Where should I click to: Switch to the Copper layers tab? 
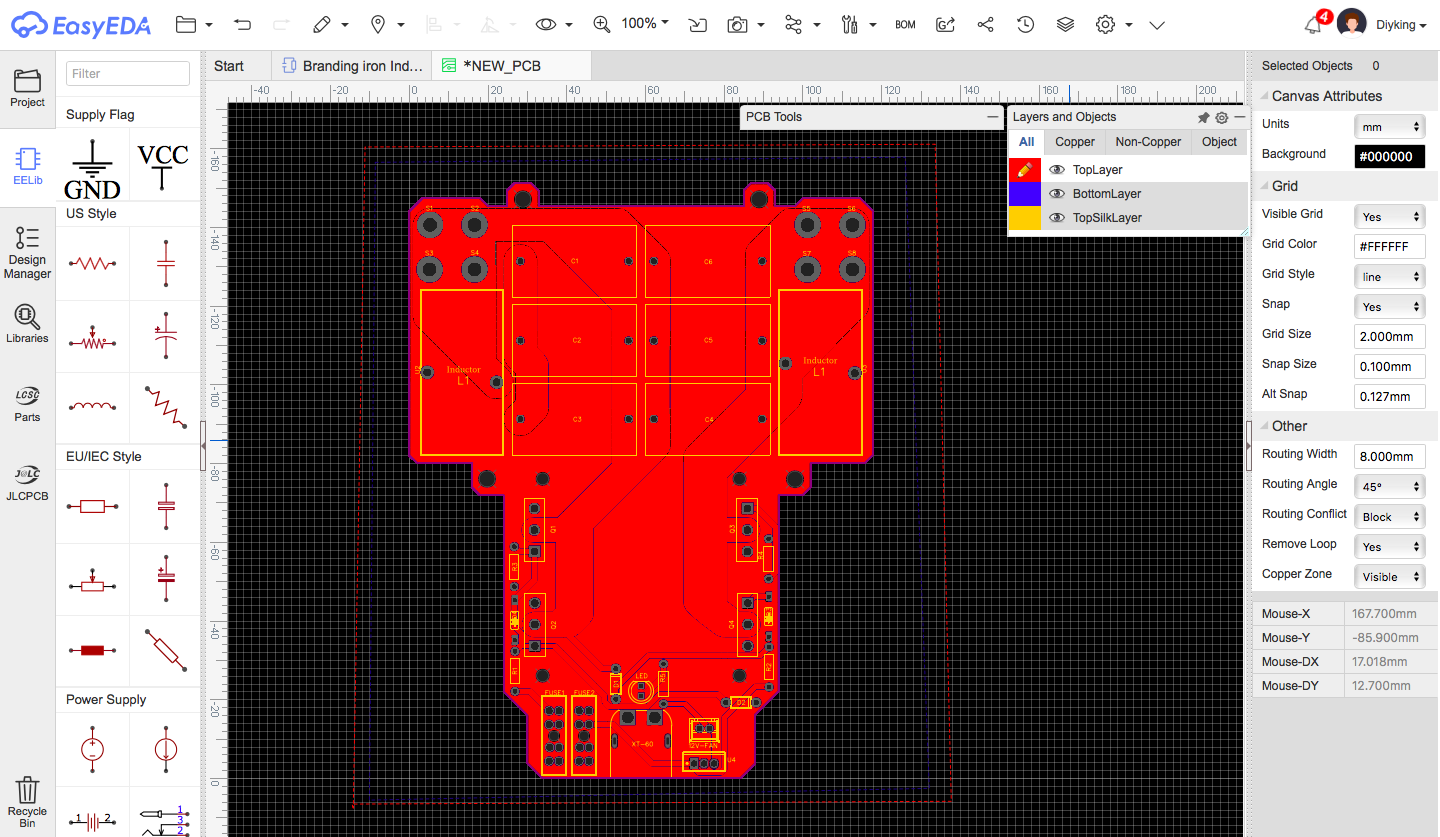click(x=1074, y=141)
